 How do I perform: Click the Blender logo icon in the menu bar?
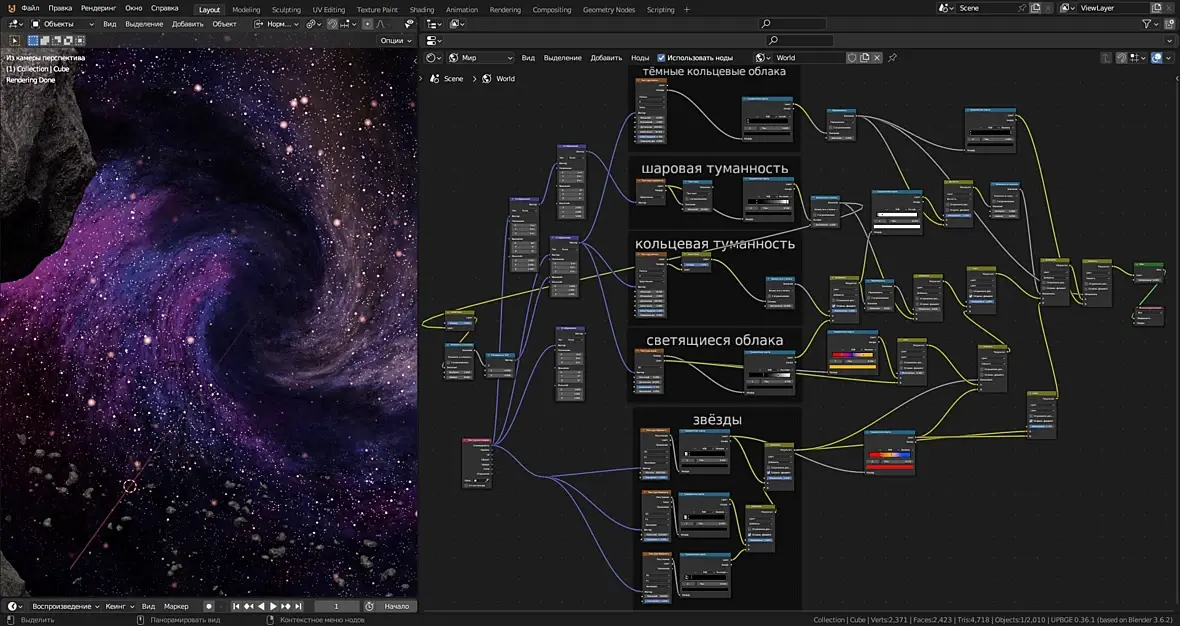tap(10, 8)
